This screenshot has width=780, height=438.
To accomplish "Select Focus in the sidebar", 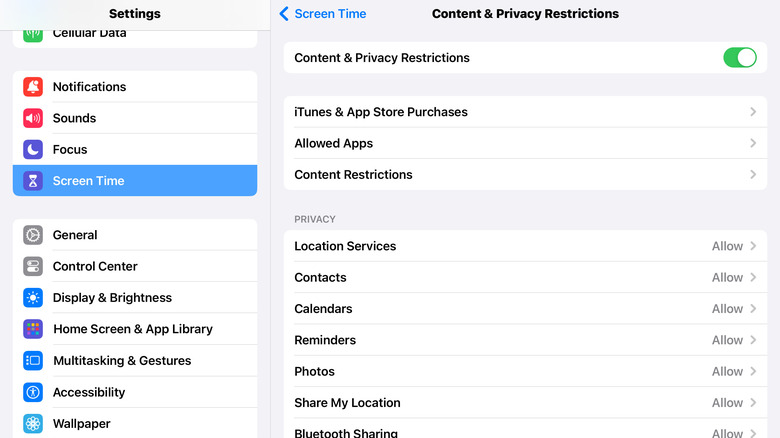I will pyautogui.click(x=135, y=149).
